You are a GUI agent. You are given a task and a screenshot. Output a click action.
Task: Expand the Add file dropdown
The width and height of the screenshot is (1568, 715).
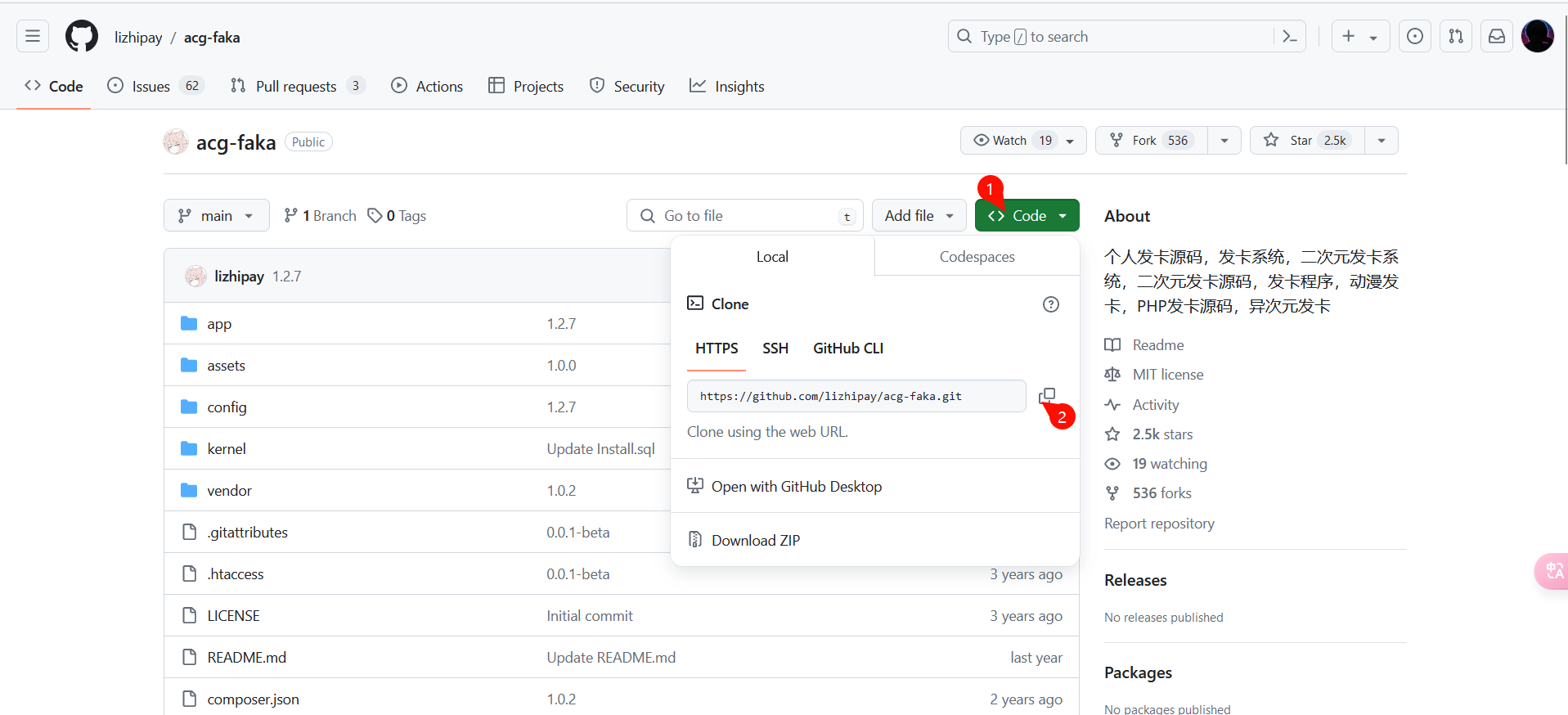click(919, 215)
